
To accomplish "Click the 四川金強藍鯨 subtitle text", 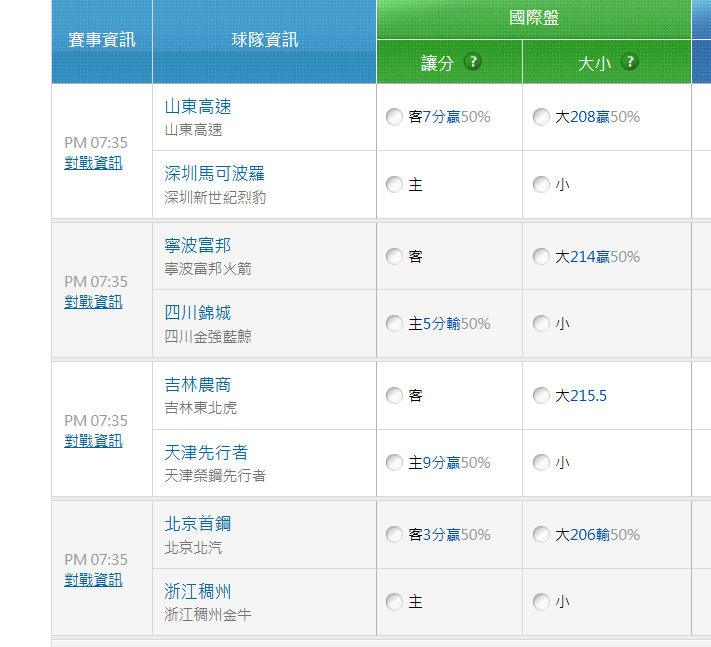I will pyautogui.click(x=208, y=336).
